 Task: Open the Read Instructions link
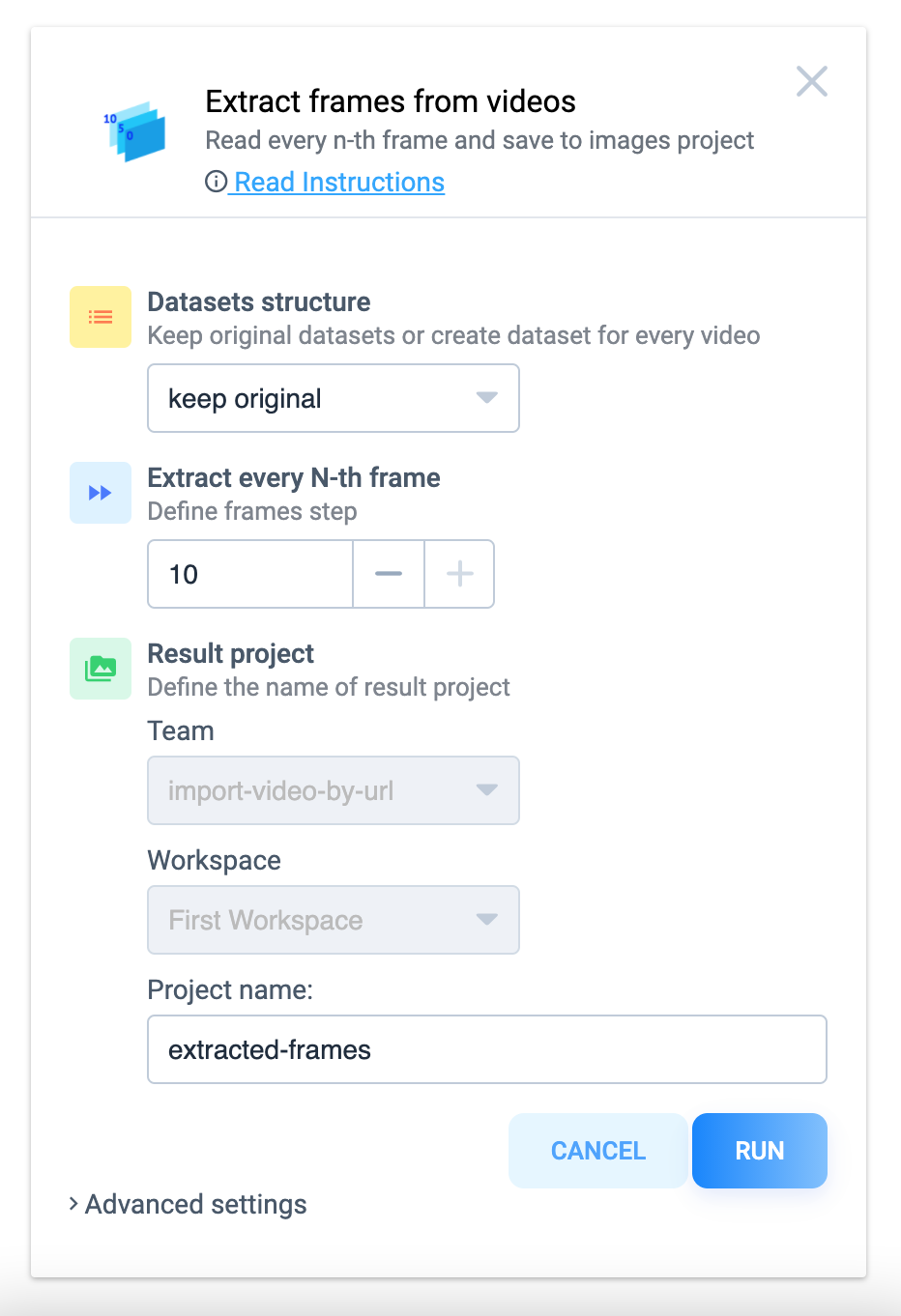coord(336,182)
